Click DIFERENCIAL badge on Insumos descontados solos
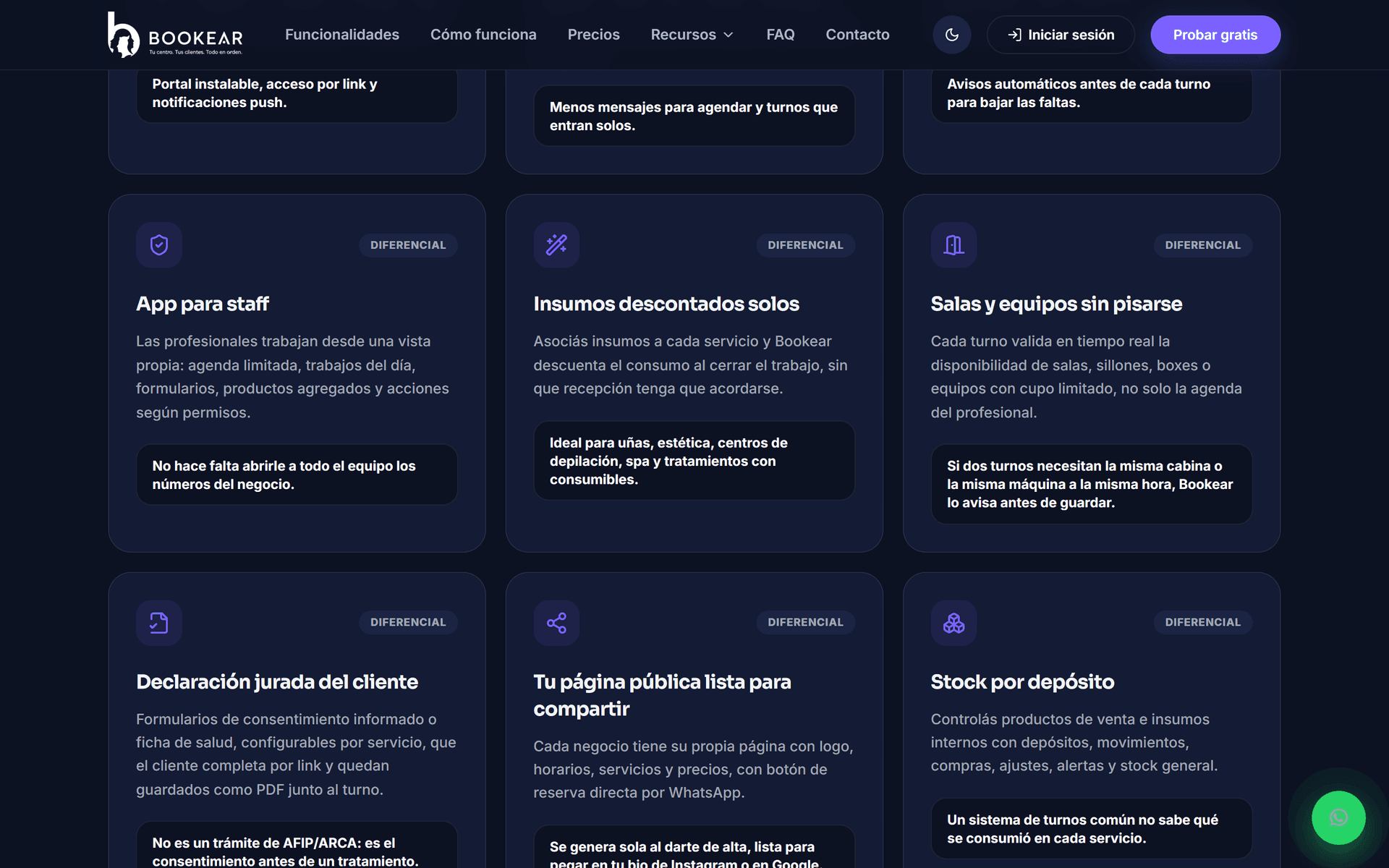Image resolution: width=1389 pixels, height=868 pixels. tap(805, 245)
